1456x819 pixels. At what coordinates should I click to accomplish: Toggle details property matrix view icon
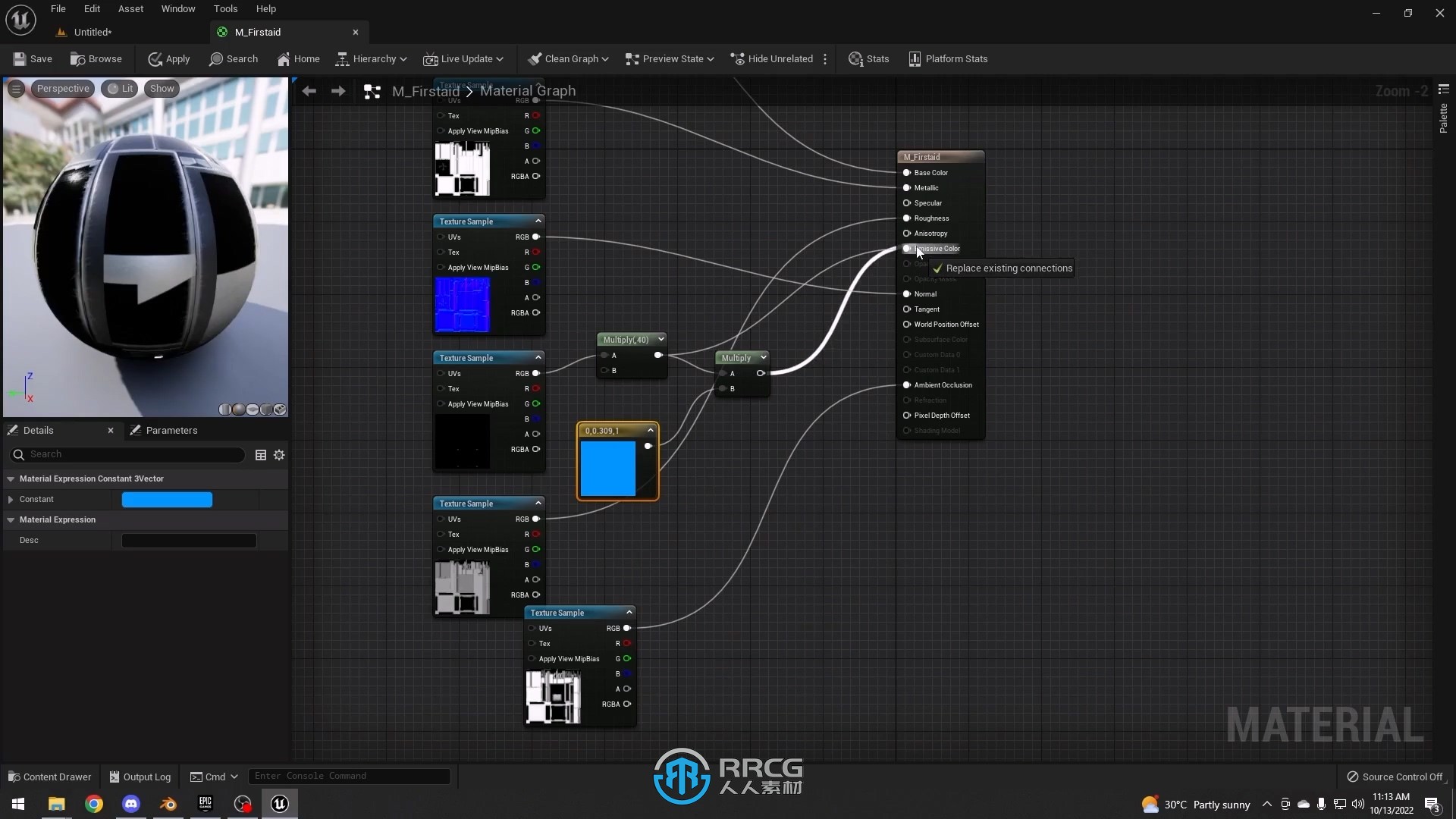pyautogui.click(x=260, y=455)
